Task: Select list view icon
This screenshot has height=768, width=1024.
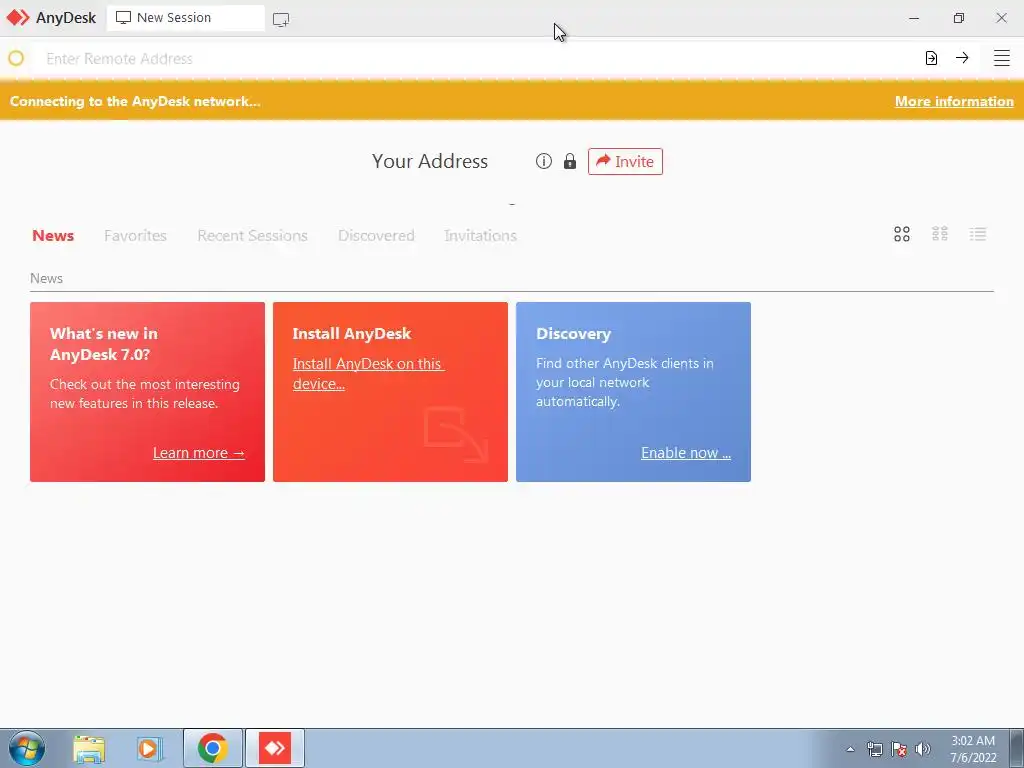Action: (x=978, y=234)
